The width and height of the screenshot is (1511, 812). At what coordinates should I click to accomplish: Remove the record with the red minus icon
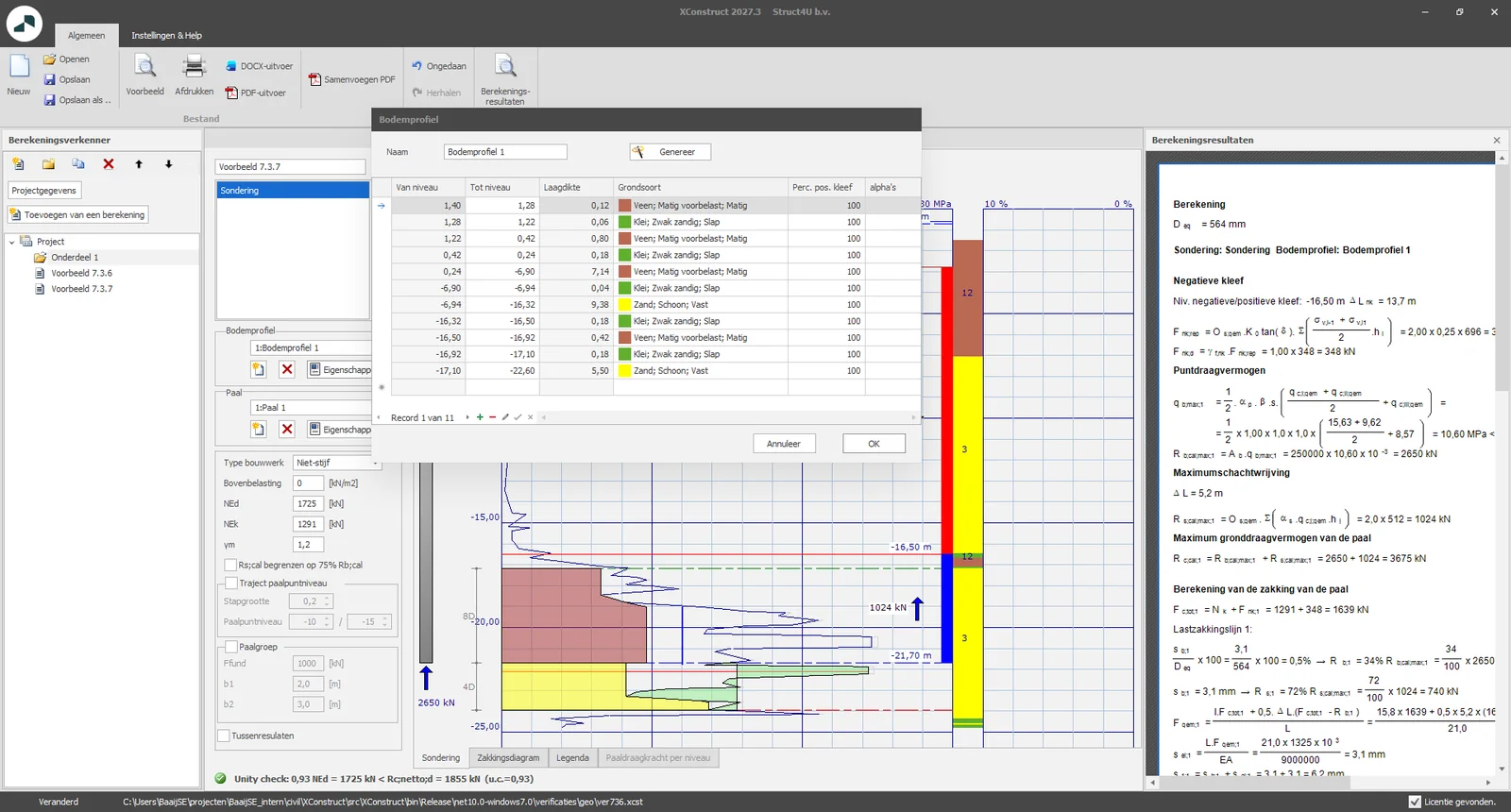pyautogui.click(x=492, y=417)
